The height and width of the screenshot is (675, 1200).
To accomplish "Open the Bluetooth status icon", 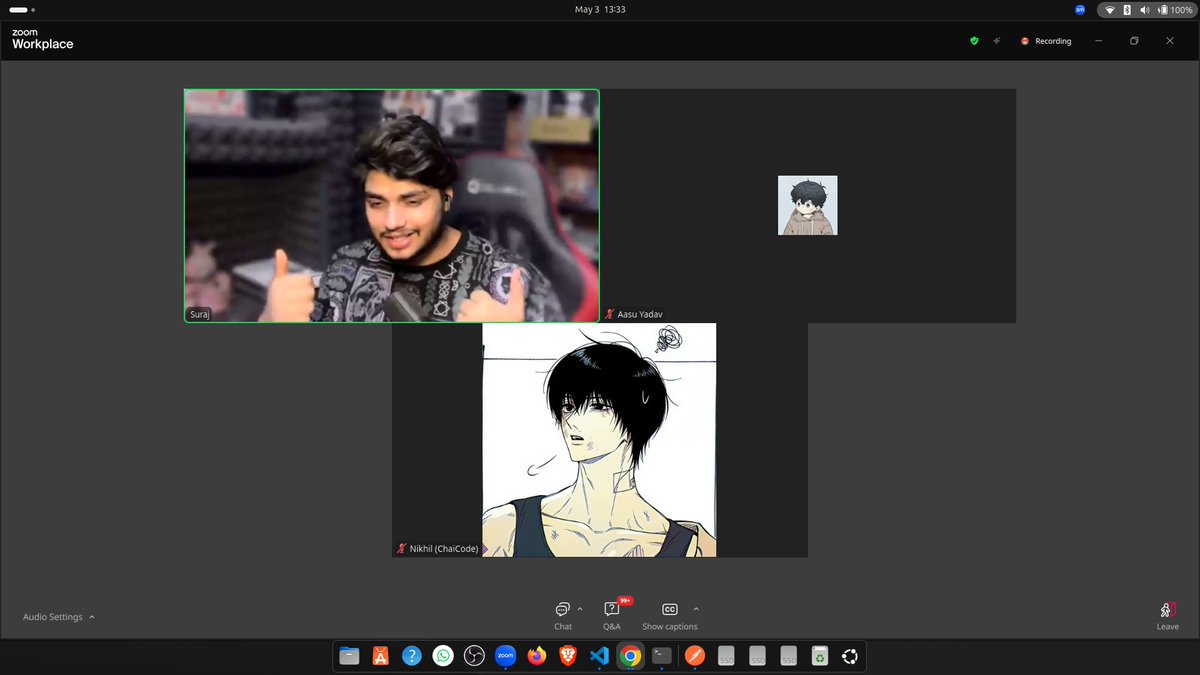I will [x=1127, y=9].
